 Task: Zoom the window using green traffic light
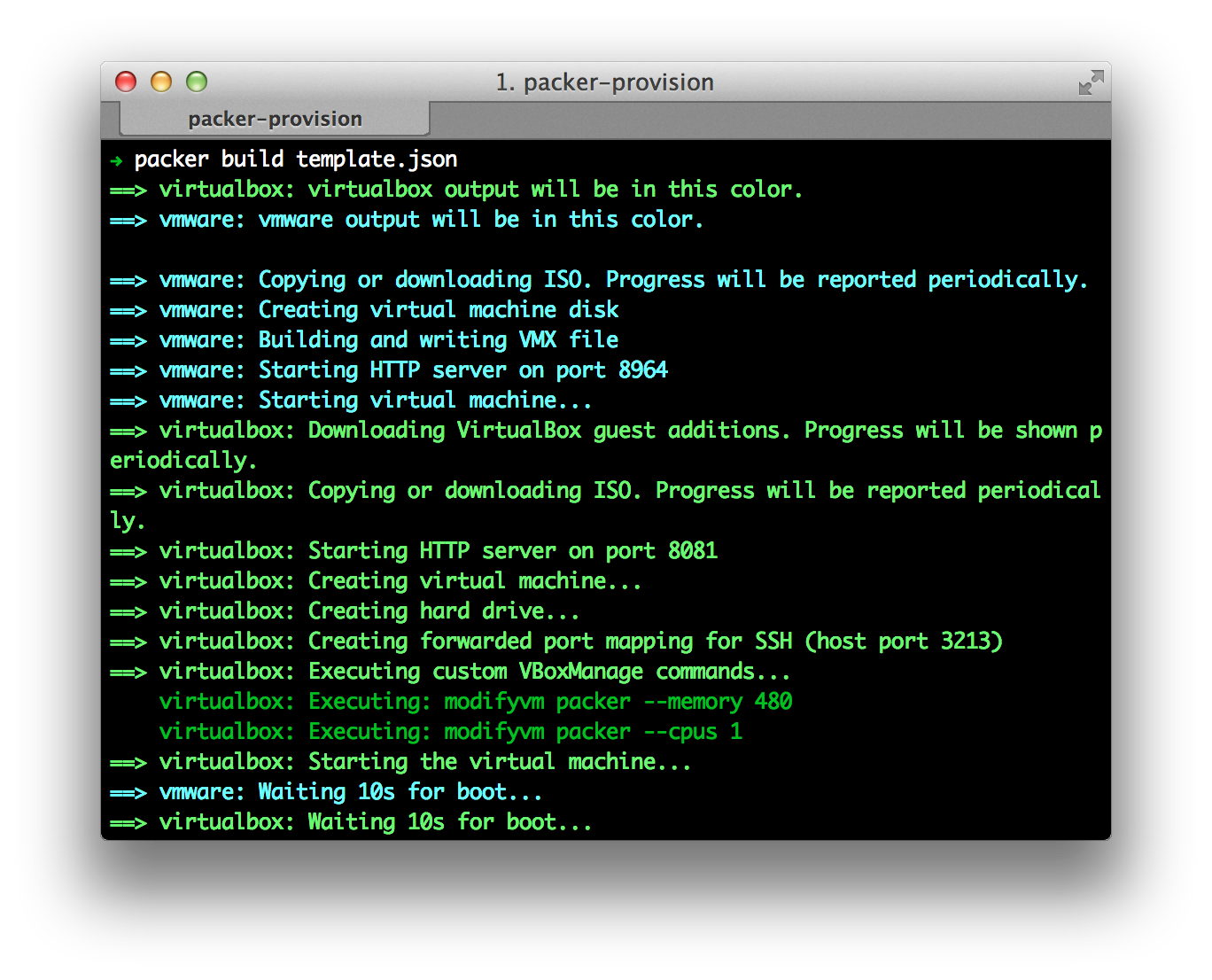coord(197,81)
